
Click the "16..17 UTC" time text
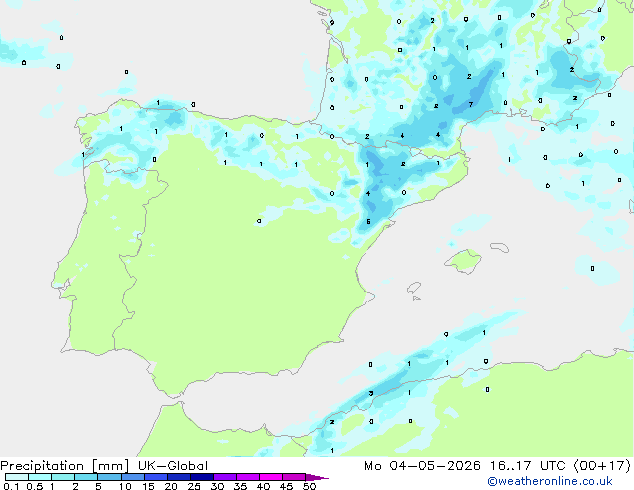point(527,466)
